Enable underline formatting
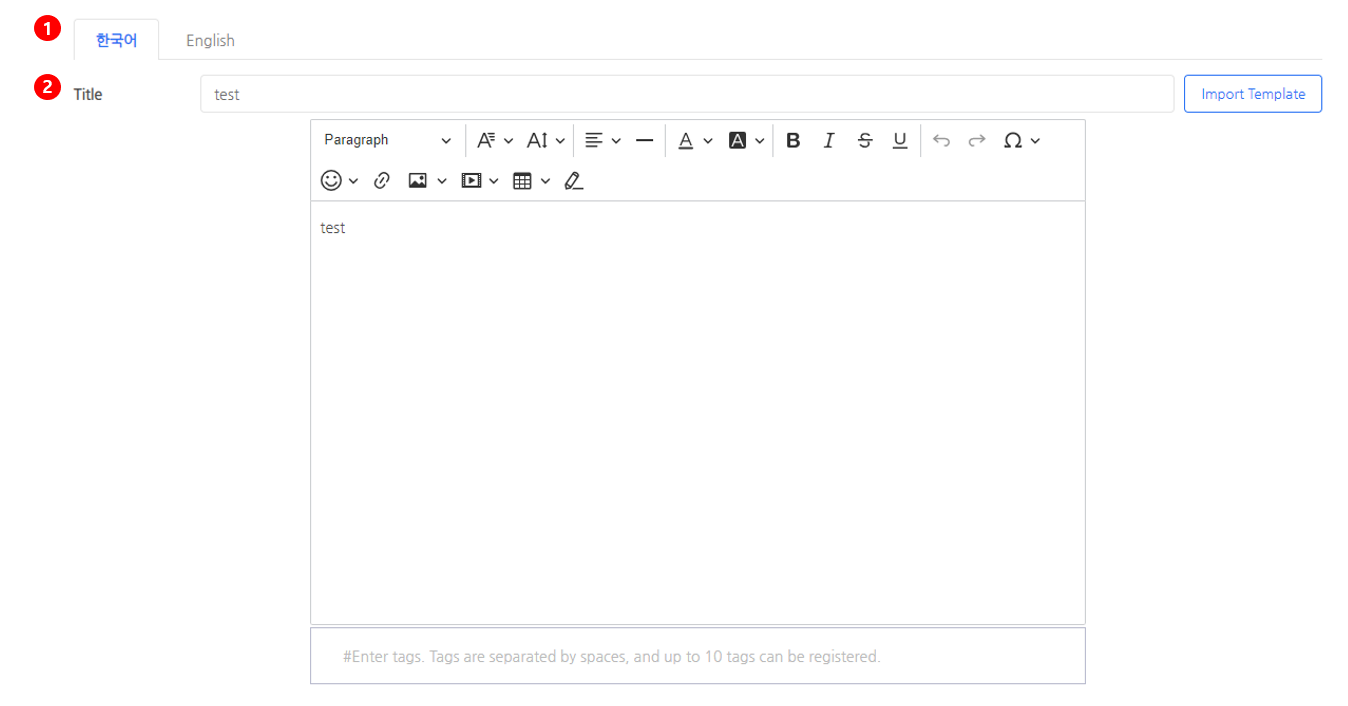 pyautogui.click(x=900, y=141)
